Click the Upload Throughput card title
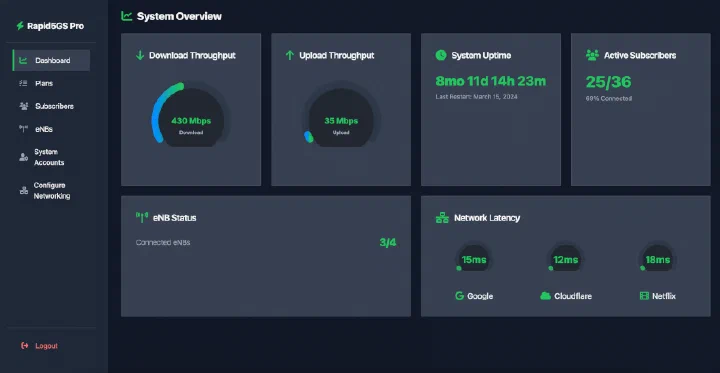This screenshot has width=720, height=373. point(337,56)
